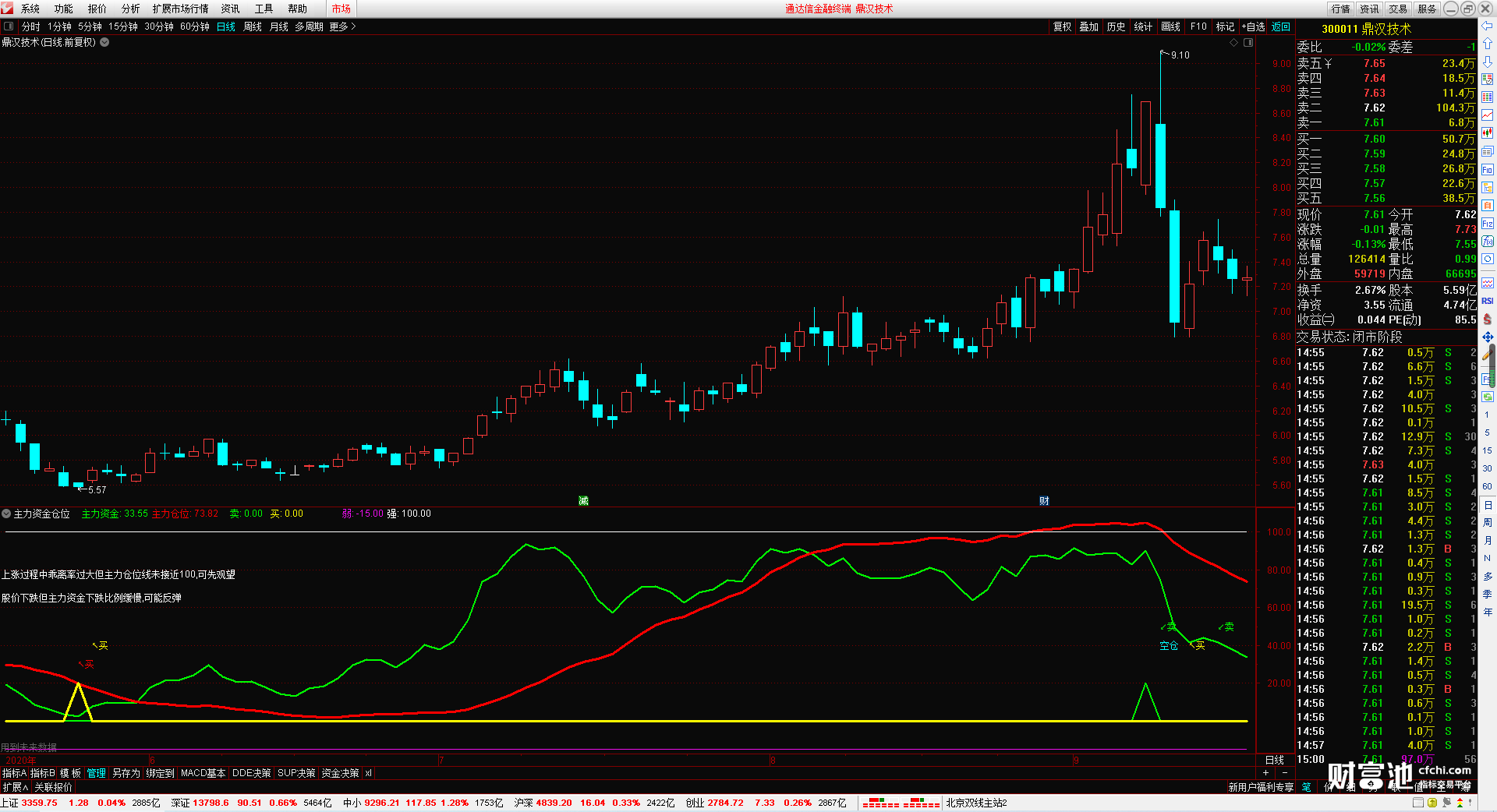The width and height of the screenshot is (1497, 812).
Task: Click the +自选 add to watchlist button
Action: pyautogui.click(x=1253, y=26)
